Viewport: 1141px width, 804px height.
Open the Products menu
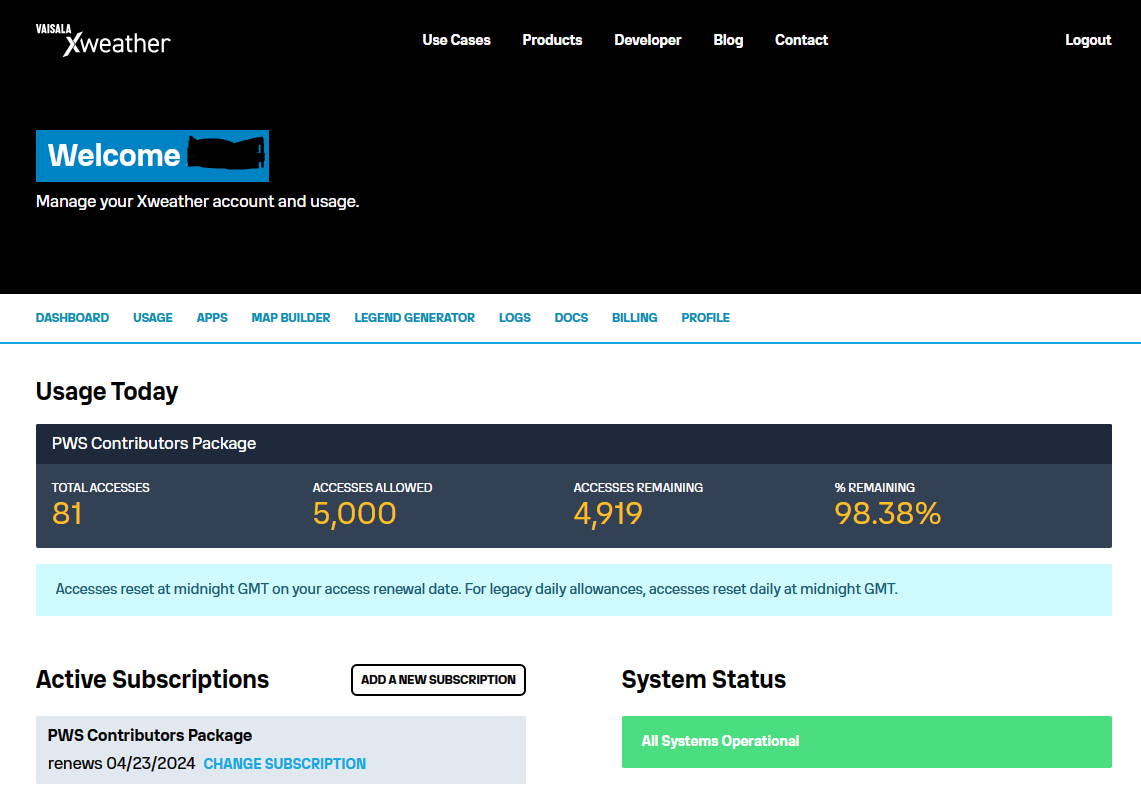[552, 40]
